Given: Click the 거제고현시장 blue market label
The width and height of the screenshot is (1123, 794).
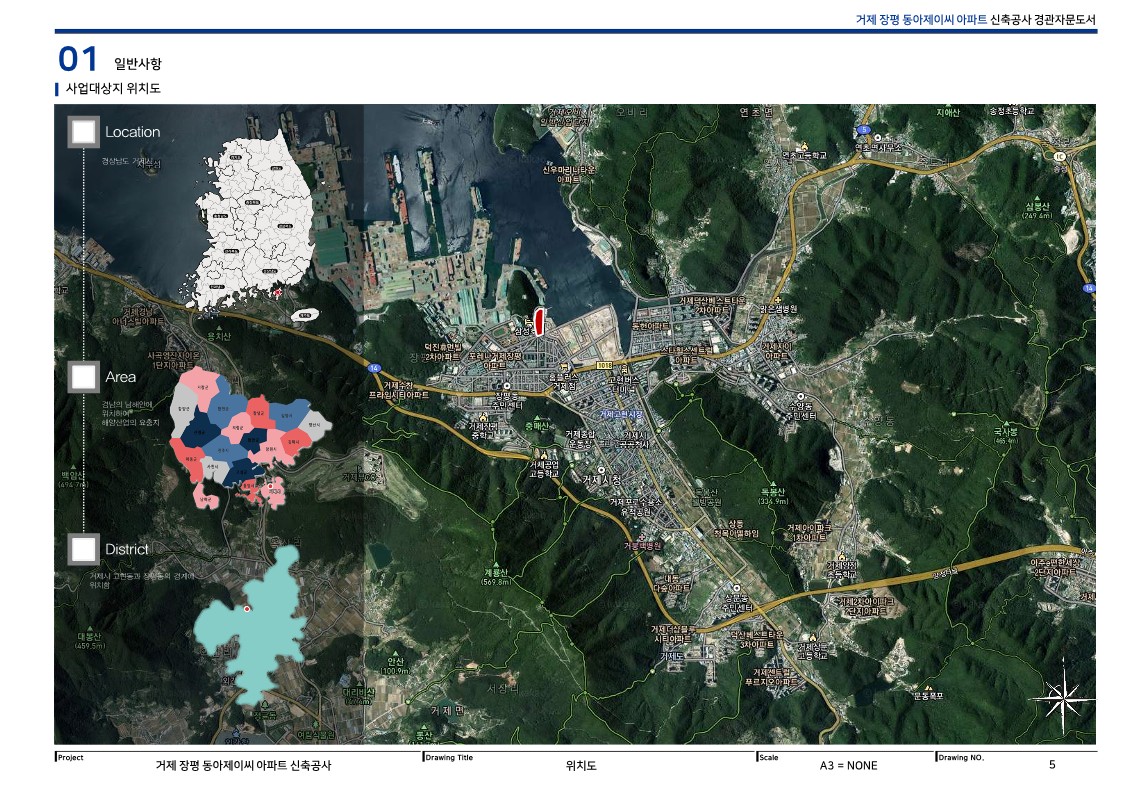Looking at the screenshot, I should (621, 413).
